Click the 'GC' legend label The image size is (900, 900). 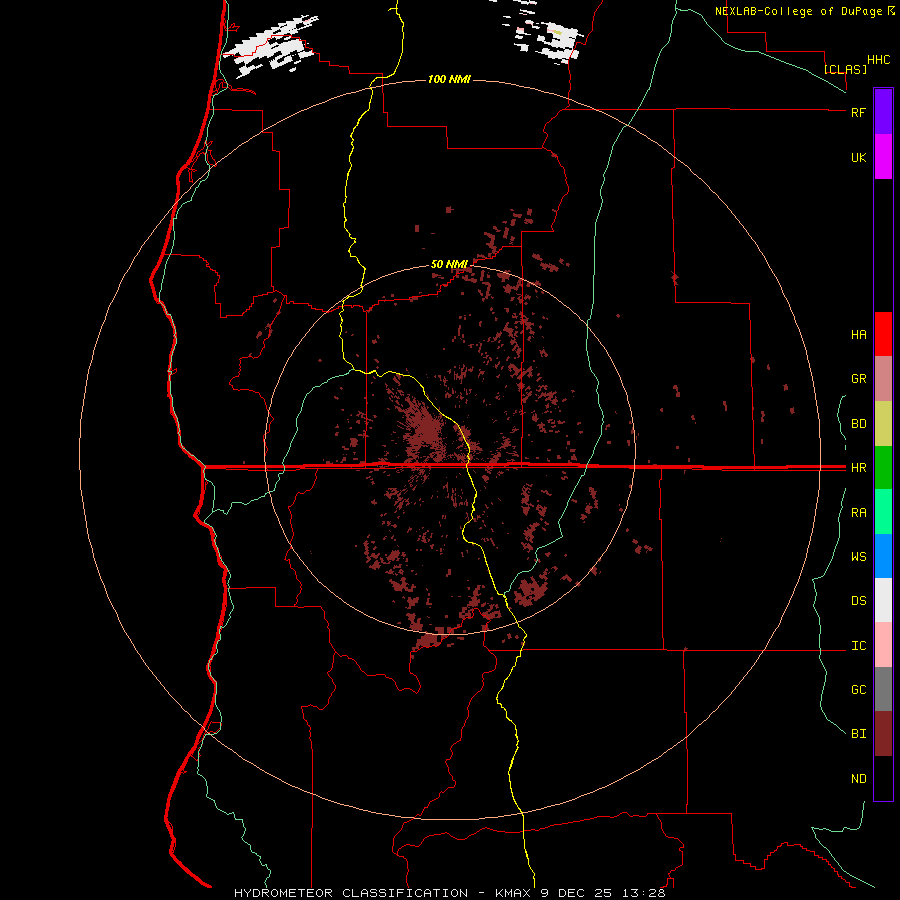pos(858,690)
